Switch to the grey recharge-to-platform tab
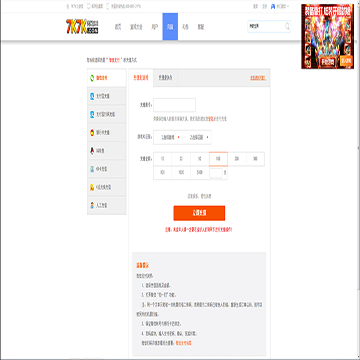The width and height of the screenshot is (360, 360). coord(165,78)
